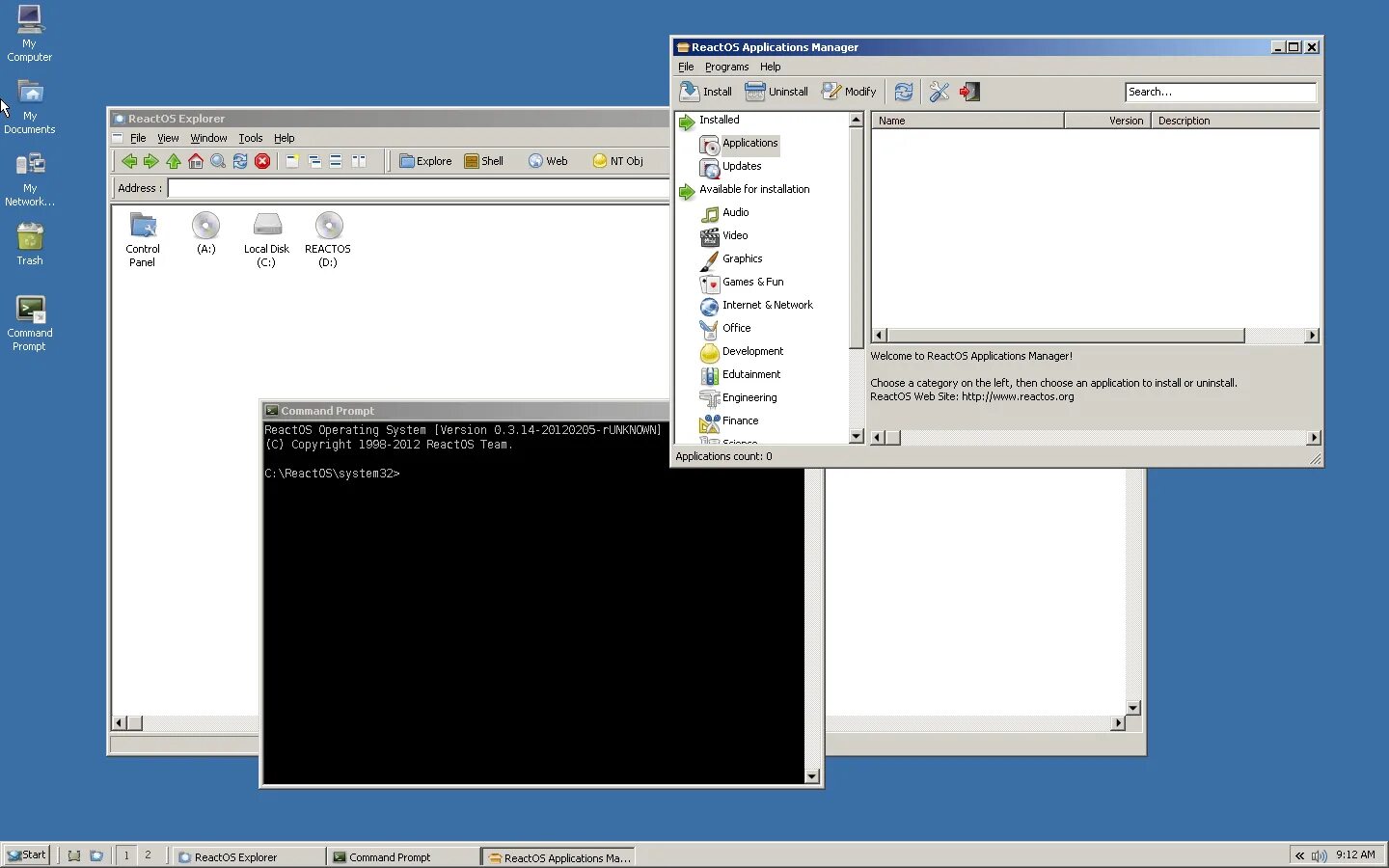The image size is (1389, 868).
Task: Click the tile vertically icon in Explorer toolbar
Action: click(359, 161)
